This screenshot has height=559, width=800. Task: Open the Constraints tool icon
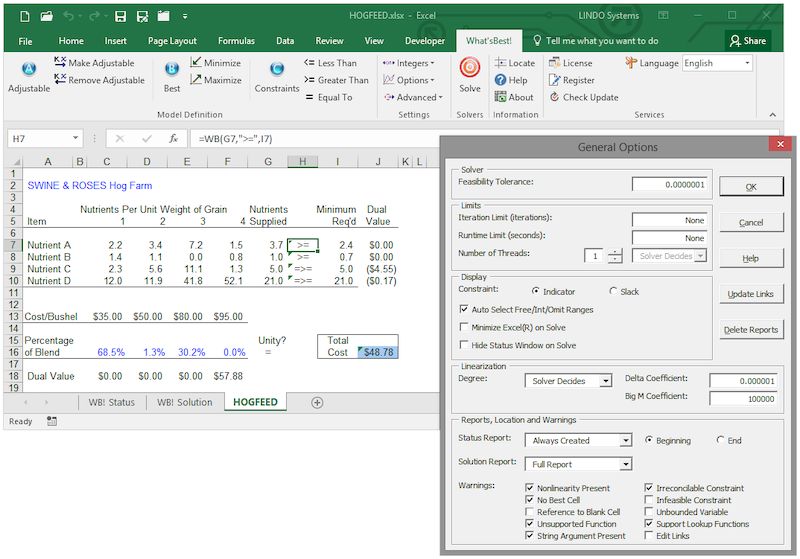277,69
